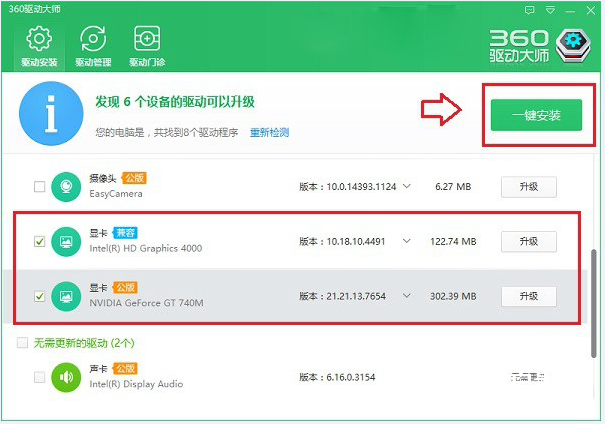
Task: Click 升级 button for NVIDIA GeForce GT 740M
Action: (529, 296)
